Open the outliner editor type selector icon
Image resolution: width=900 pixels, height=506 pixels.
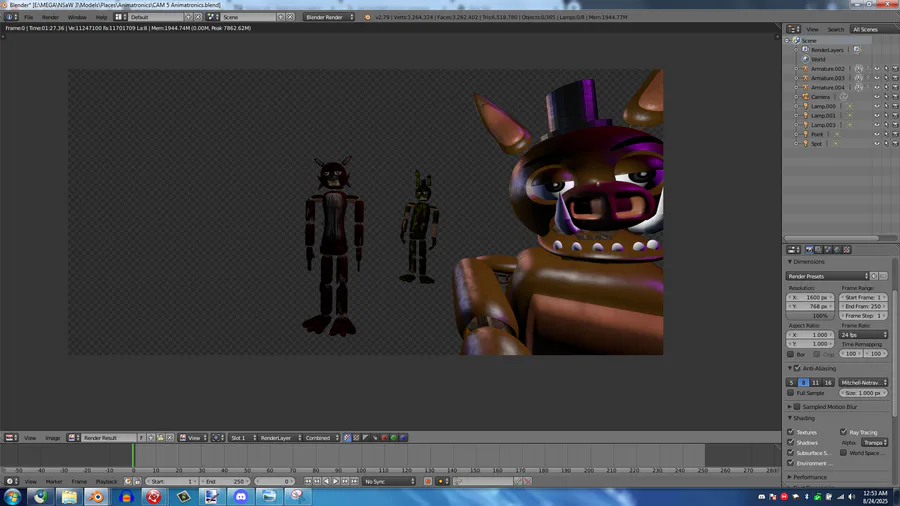(x=792, y=29)
